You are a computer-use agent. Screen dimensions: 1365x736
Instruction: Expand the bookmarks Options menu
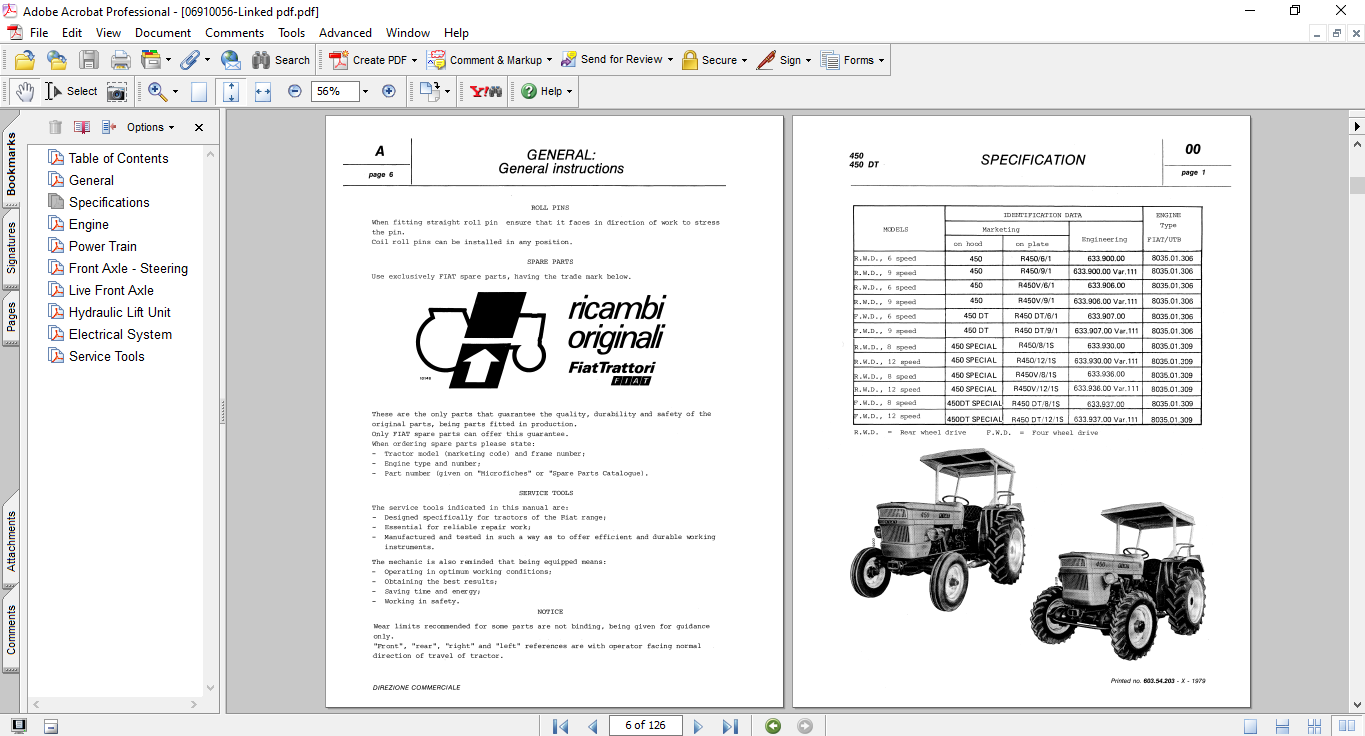[x=150, y=127]
